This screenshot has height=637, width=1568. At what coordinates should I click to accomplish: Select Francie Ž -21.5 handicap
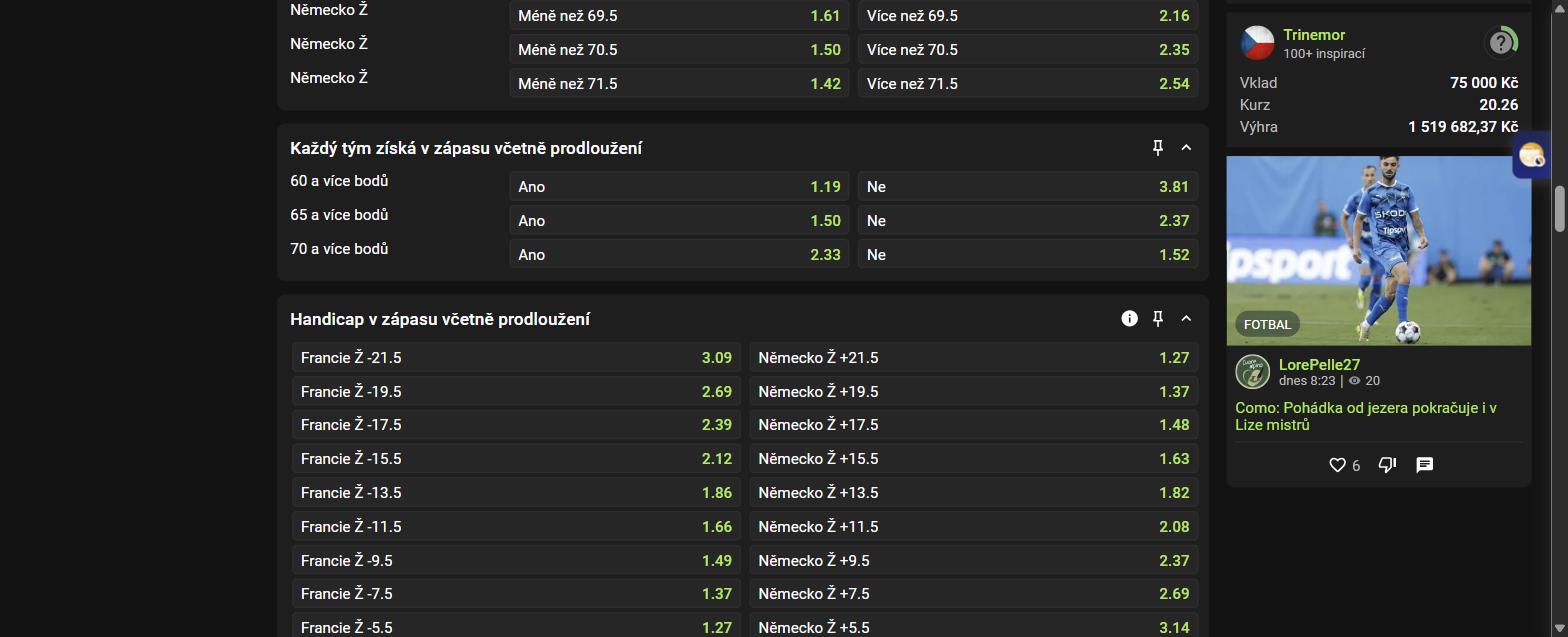(516, 358)
